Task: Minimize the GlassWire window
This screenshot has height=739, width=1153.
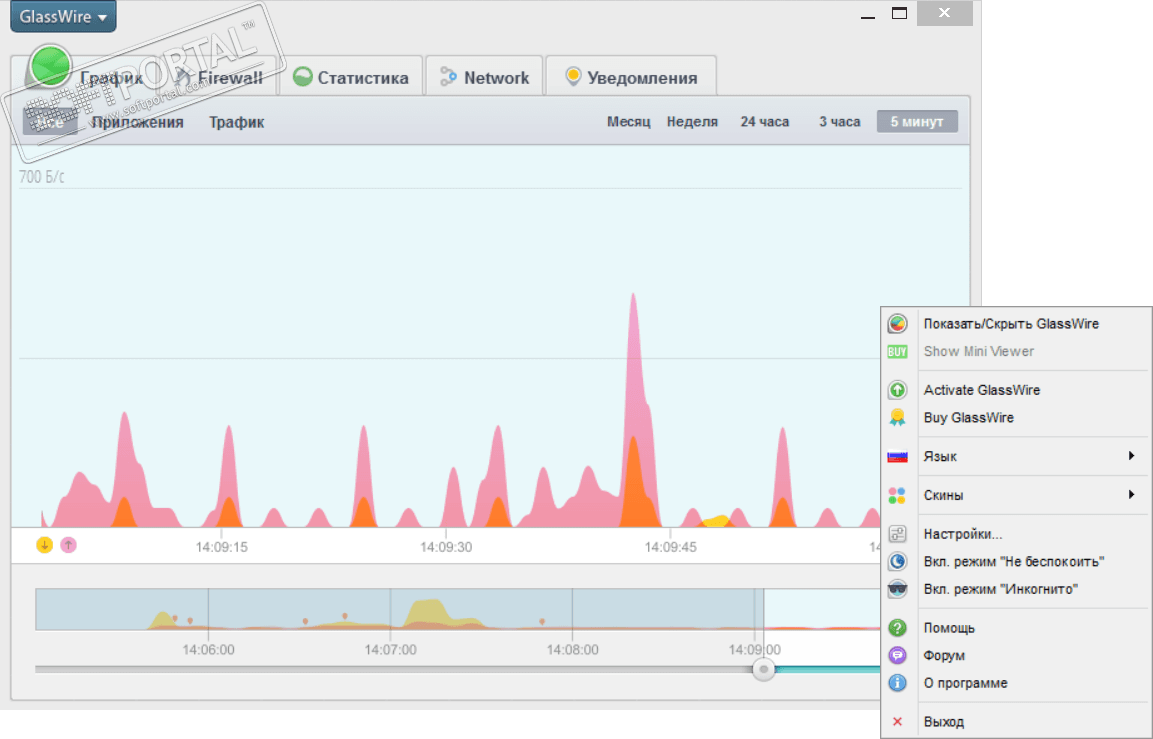Action: [868, 14]
